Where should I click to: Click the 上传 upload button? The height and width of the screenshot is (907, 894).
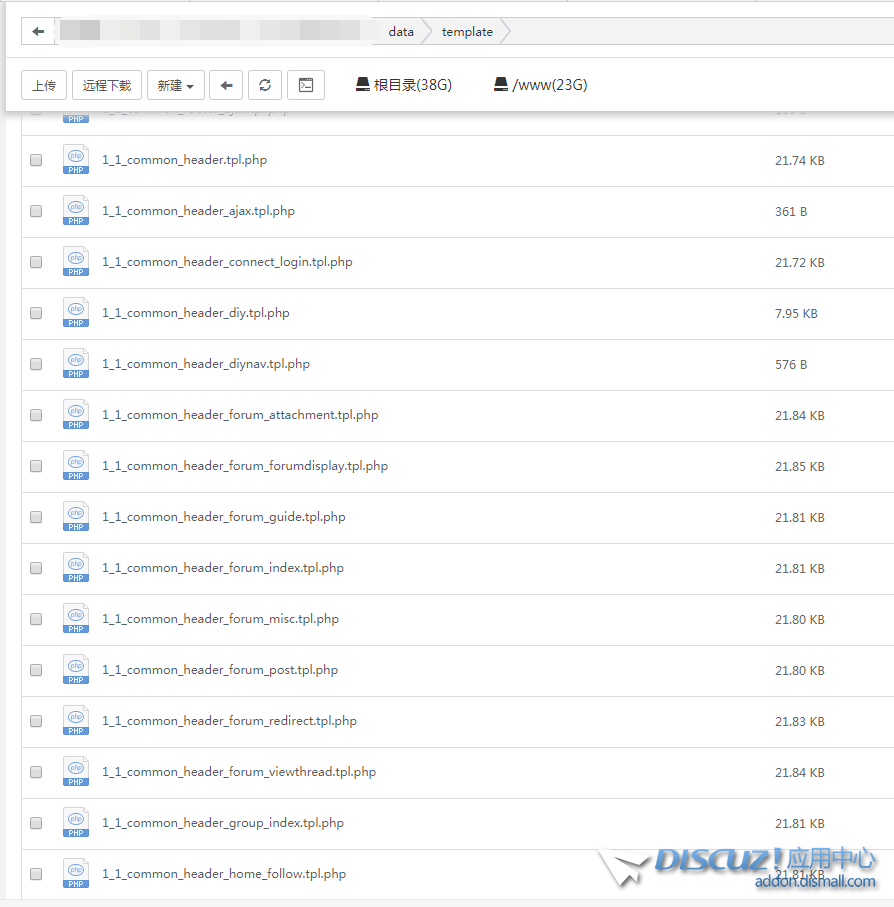tap(44, 86)
